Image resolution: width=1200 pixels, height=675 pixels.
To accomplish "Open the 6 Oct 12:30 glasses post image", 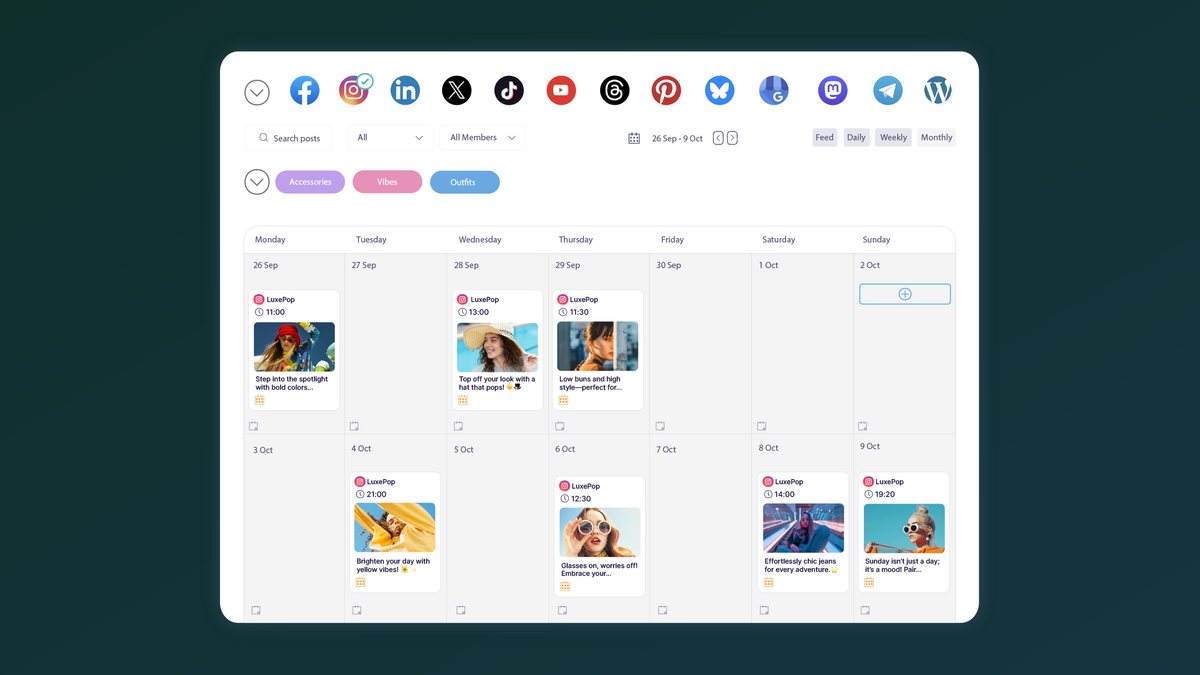I will click(x=600, y=533).
